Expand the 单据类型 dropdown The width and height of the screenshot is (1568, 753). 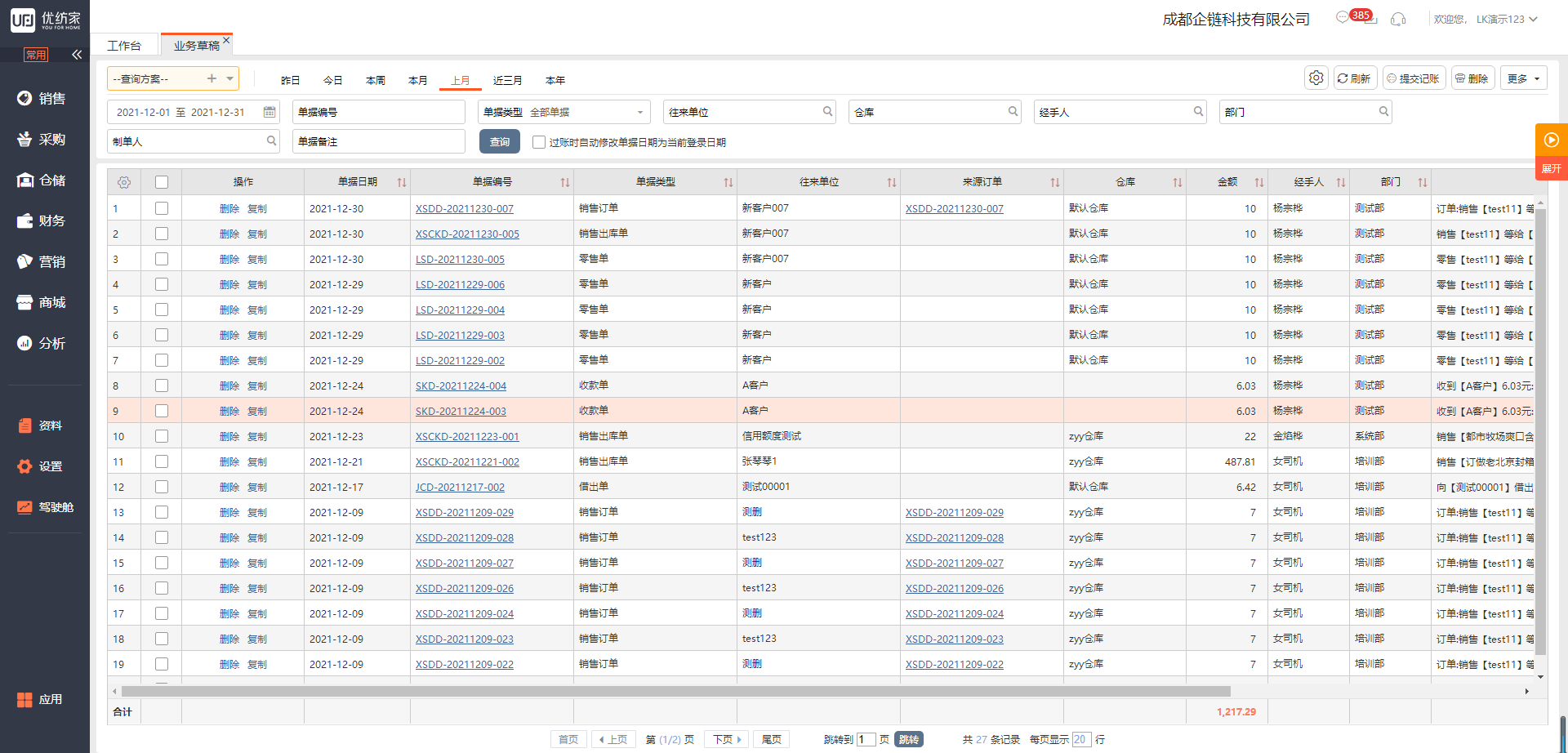tap(639, 112)
